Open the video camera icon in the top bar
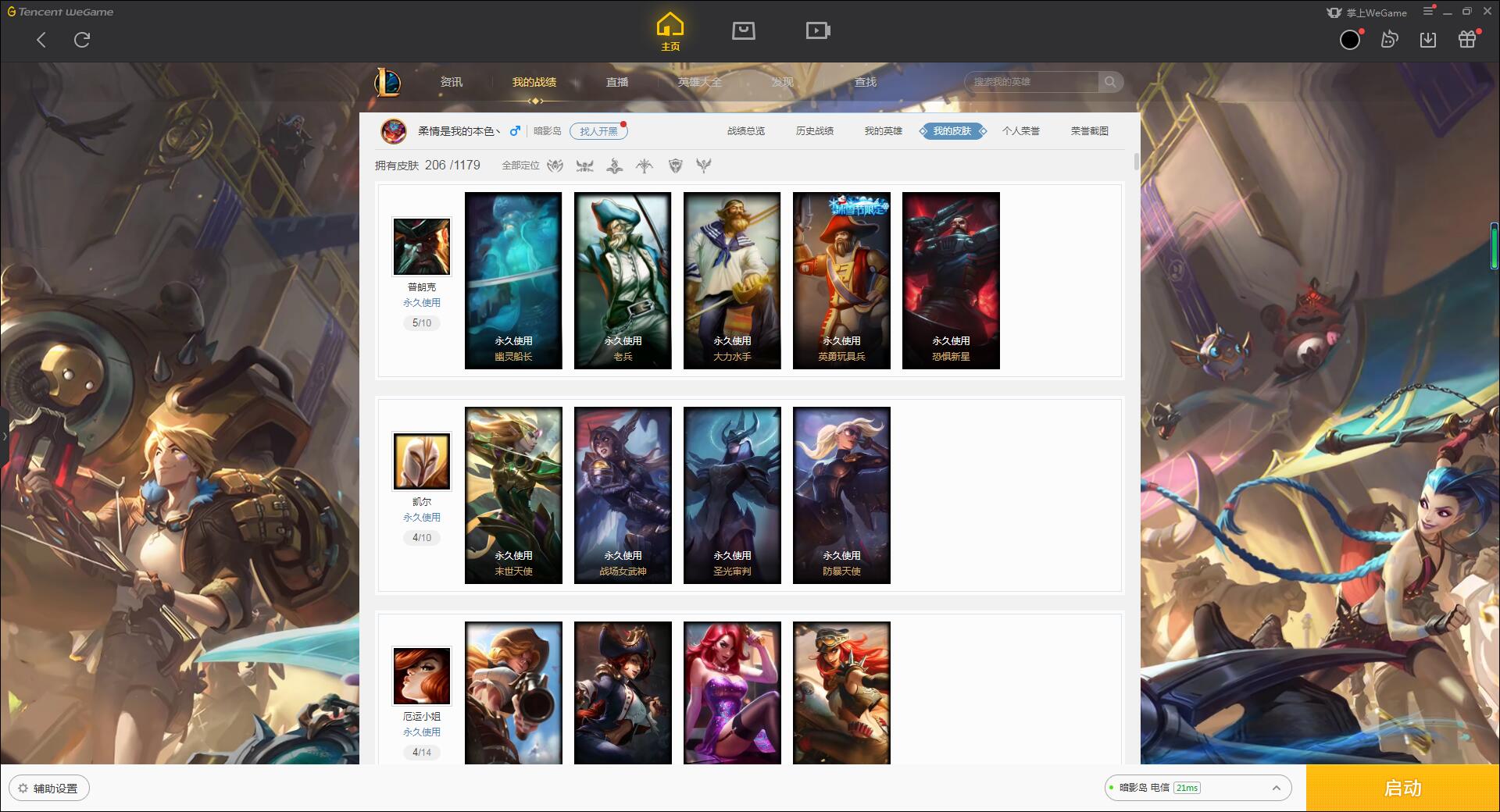This screenshot has height=812, width=1500. coord(818,30)
